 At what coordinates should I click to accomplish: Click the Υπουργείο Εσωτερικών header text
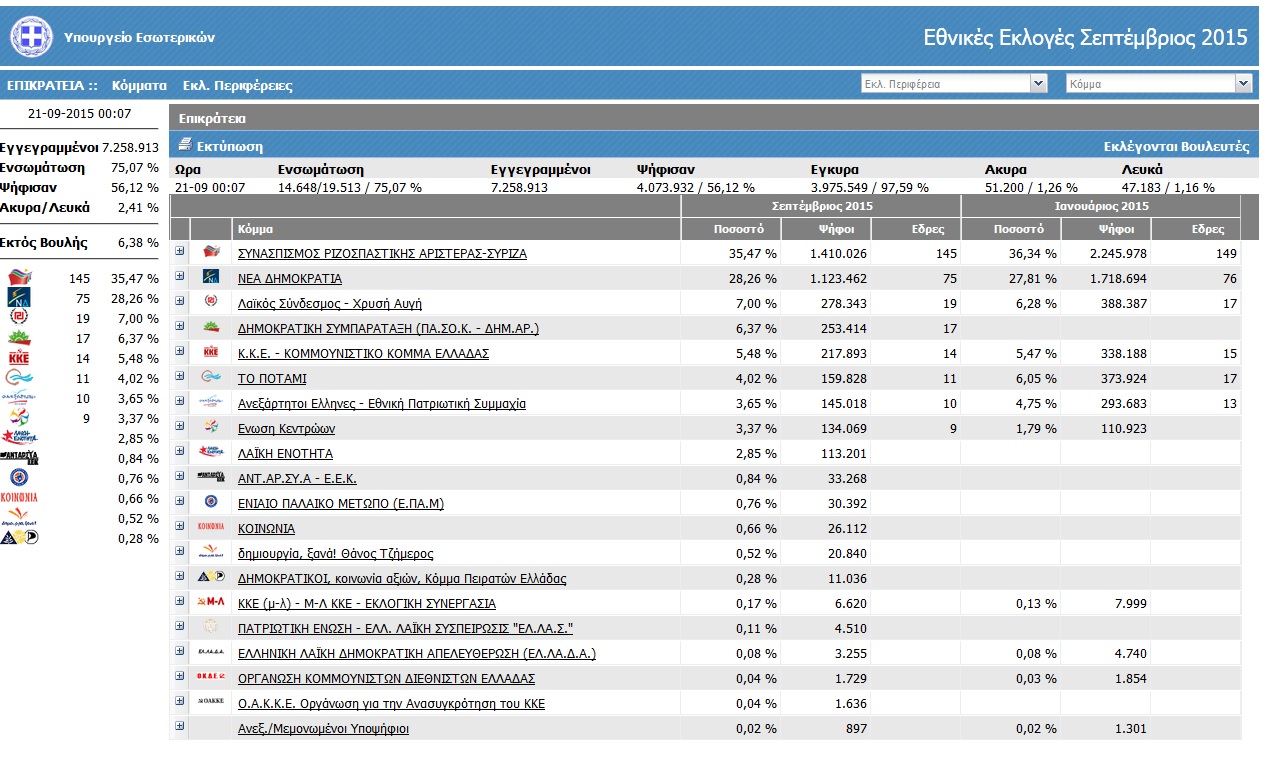pyautogui.click(x=139, y=38)
